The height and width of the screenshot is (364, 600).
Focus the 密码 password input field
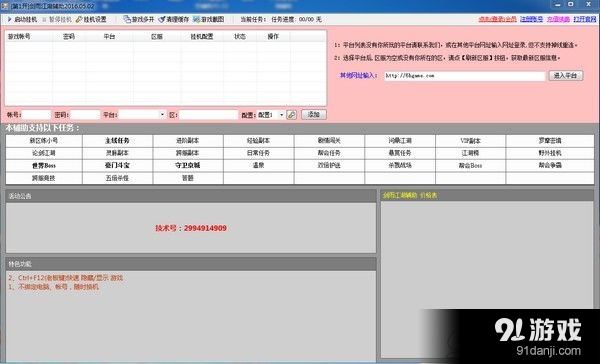(85, 114)
